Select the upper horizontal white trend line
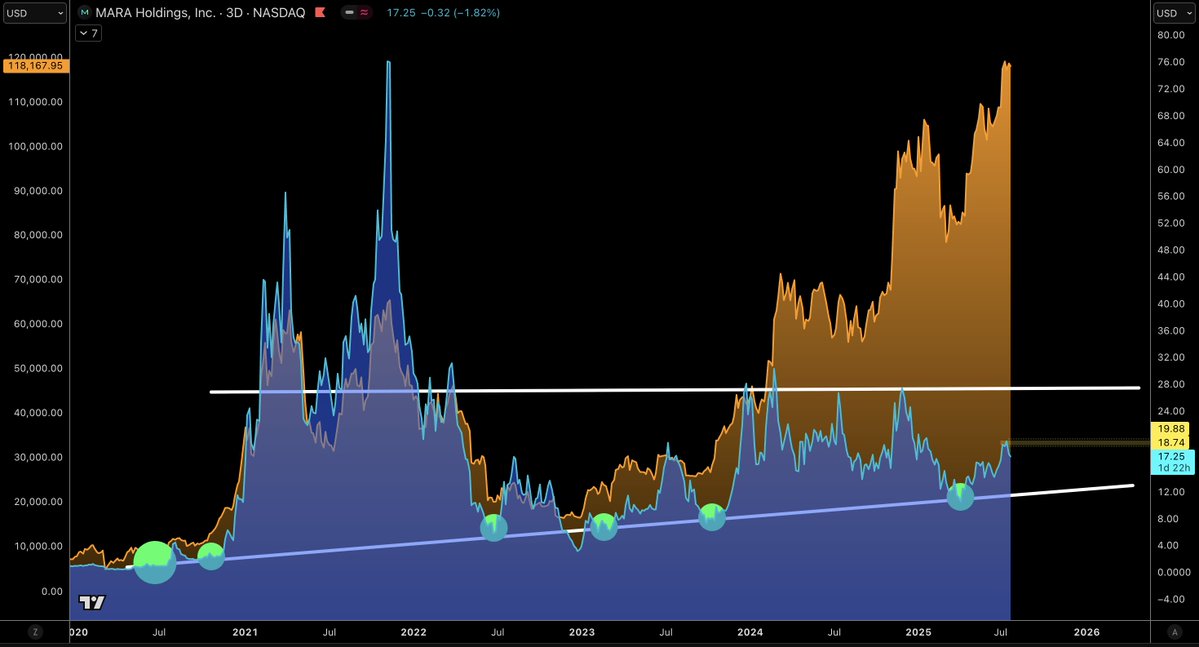Image resolution: width=1199 pixels, height=647 pixels. click(675, 390)
